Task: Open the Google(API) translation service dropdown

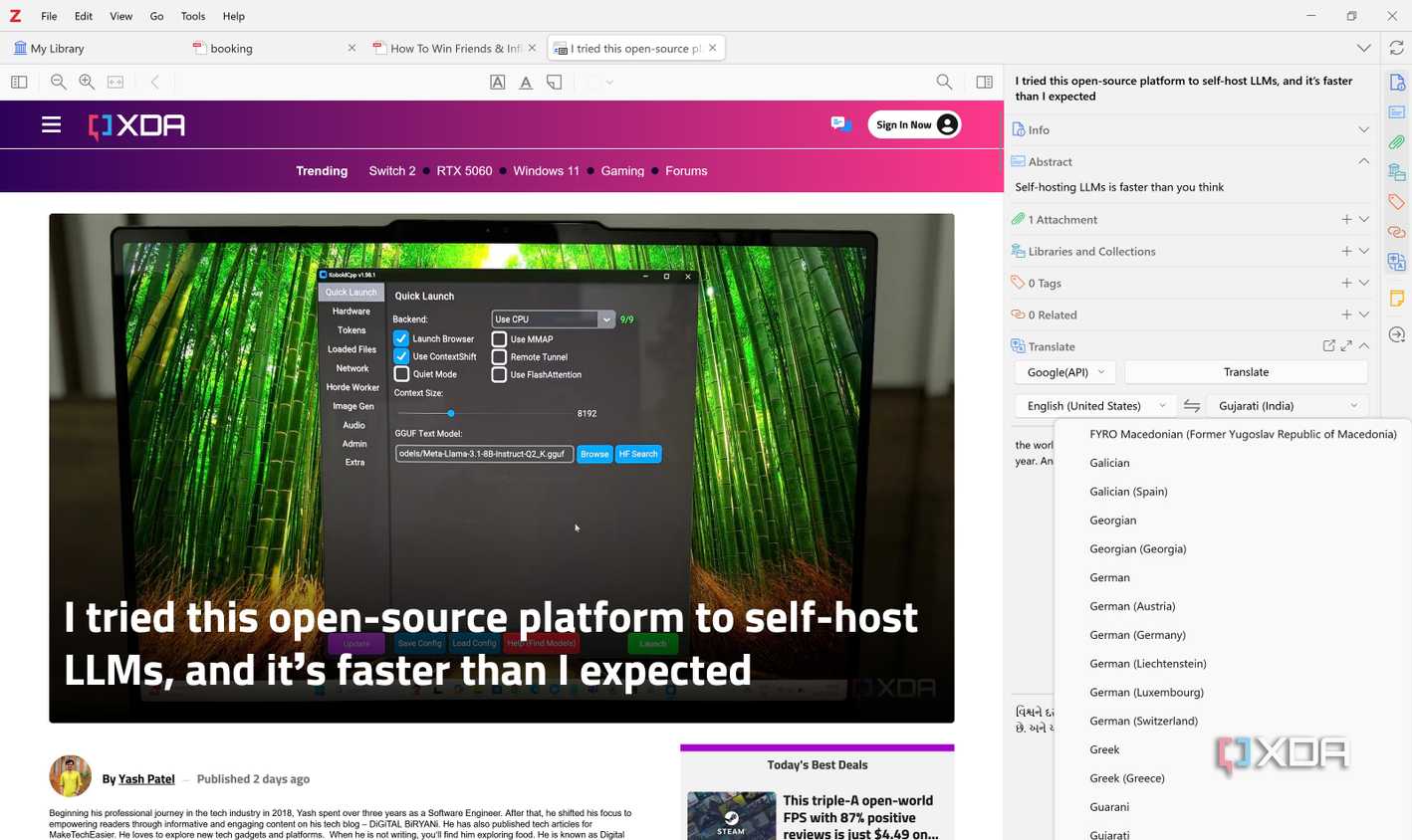Action: click(x=1064, y=372)
